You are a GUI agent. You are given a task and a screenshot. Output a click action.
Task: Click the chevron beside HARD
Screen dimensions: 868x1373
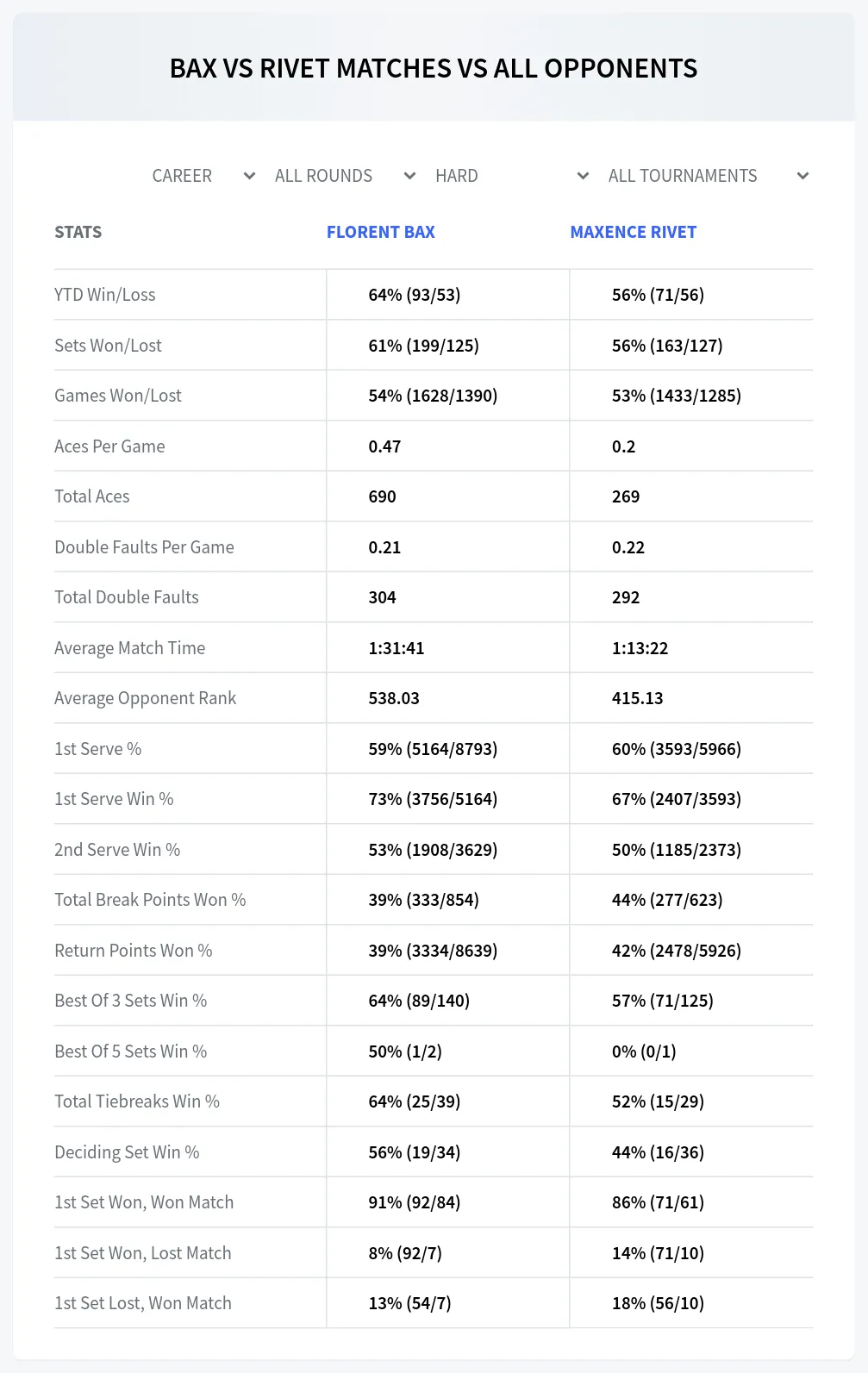point(583,176)
